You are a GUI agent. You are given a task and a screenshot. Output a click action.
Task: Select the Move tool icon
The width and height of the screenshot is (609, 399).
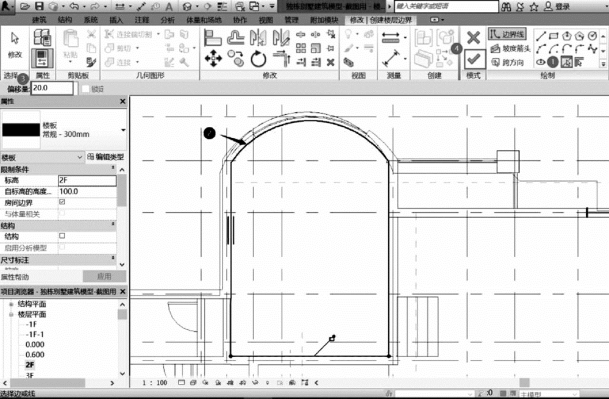213,59
